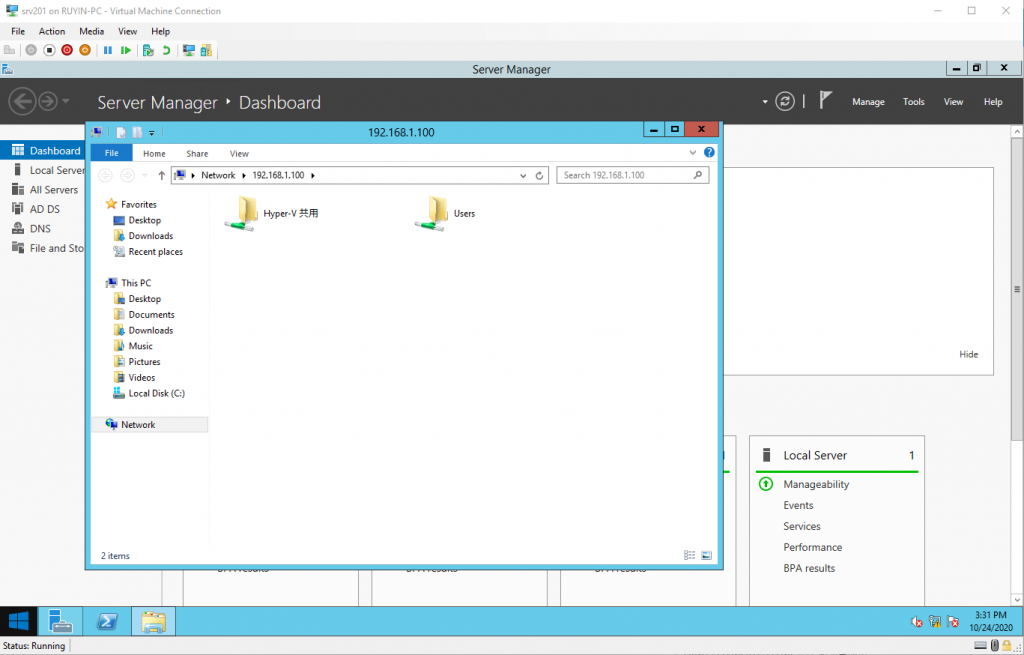
Task: Select the Users shared folder
Action: pyautogui.click(x=445, y=214)
